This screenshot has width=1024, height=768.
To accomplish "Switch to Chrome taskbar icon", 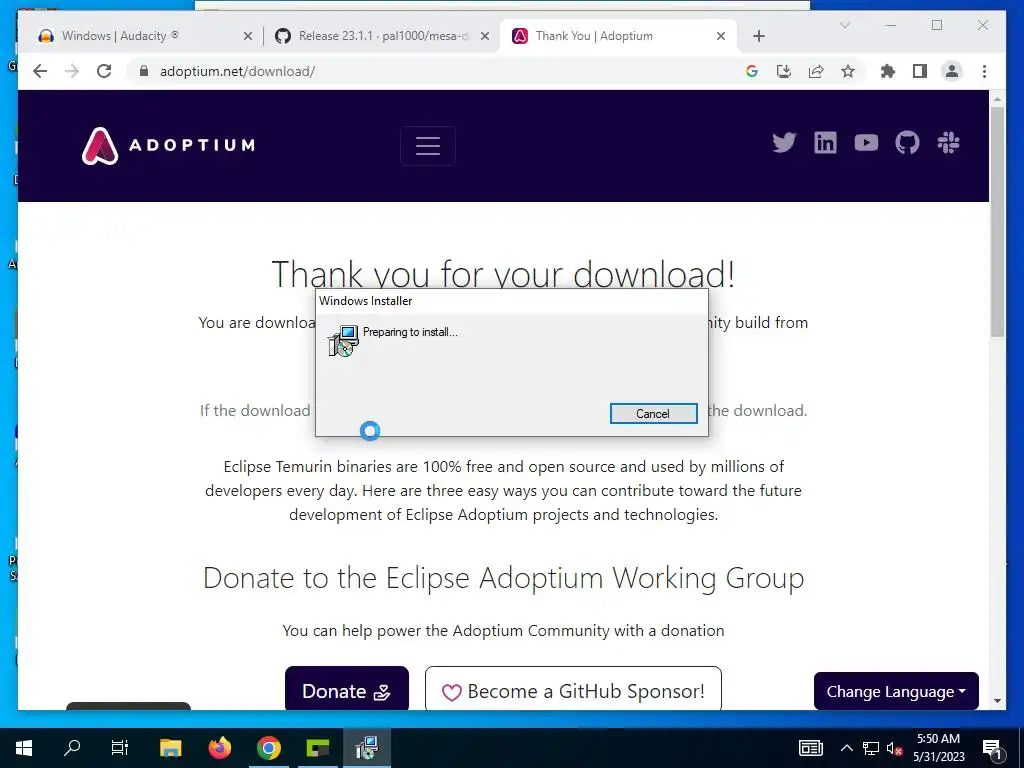I will click(x=268, y=748).
